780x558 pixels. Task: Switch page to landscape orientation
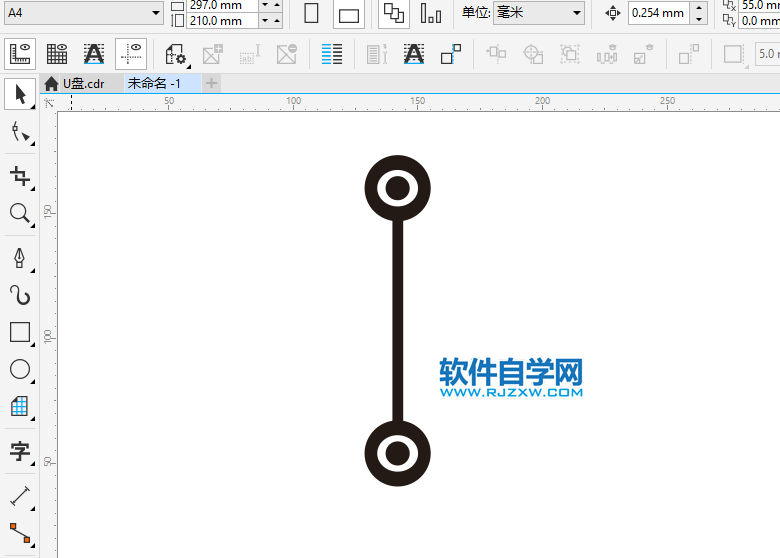click(349, 15)
